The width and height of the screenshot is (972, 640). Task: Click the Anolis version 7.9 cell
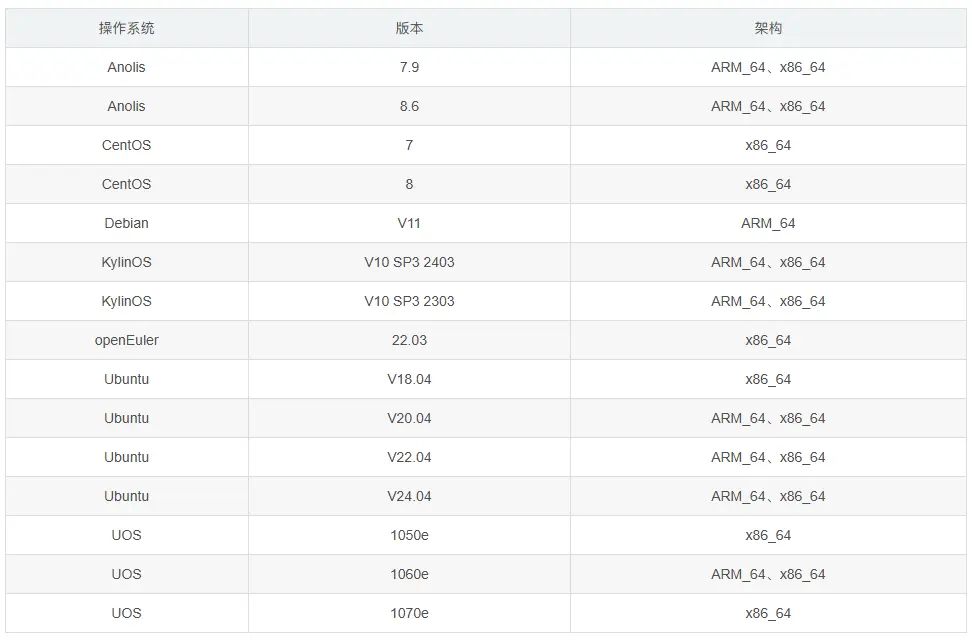tap(409, 67)
